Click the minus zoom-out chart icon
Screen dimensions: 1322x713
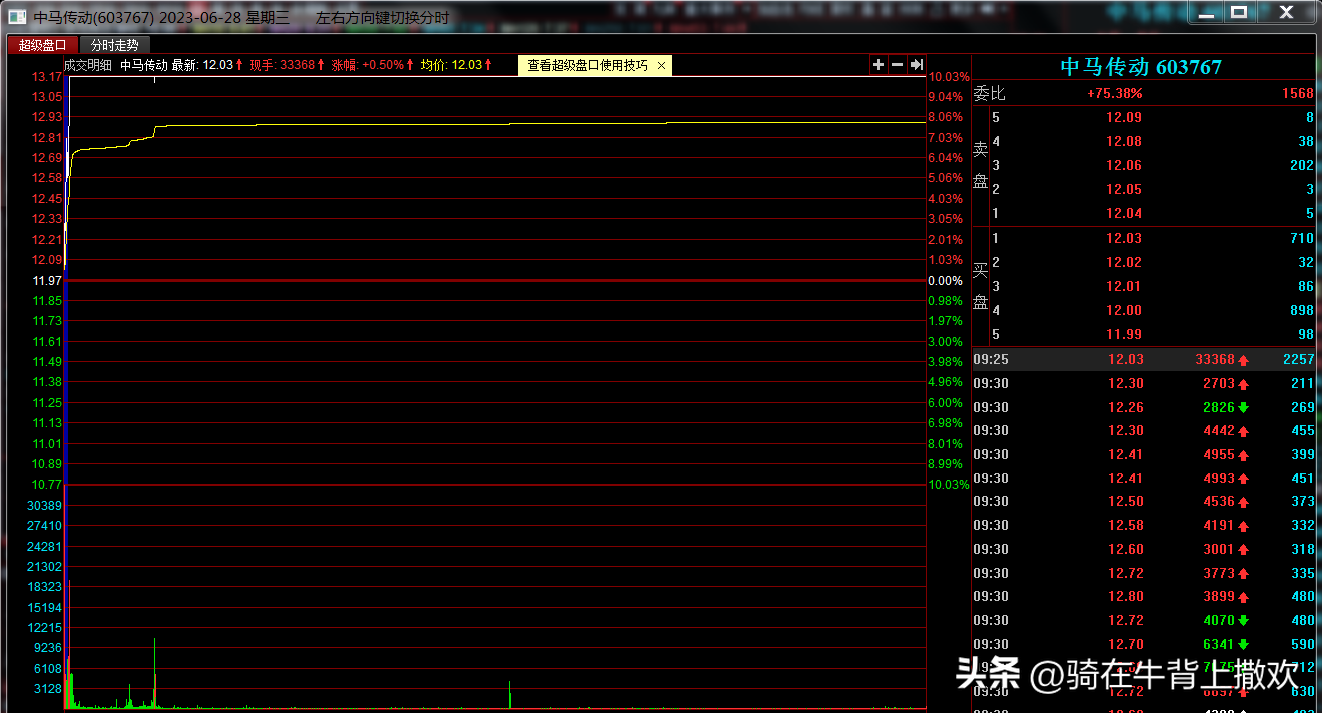coord(897,65)
